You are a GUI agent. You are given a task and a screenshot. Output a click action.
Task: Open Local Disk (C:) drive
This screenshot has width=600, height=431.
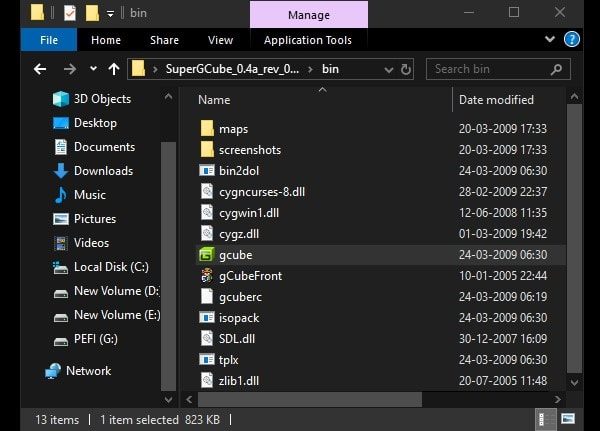[x=101, y=267]
